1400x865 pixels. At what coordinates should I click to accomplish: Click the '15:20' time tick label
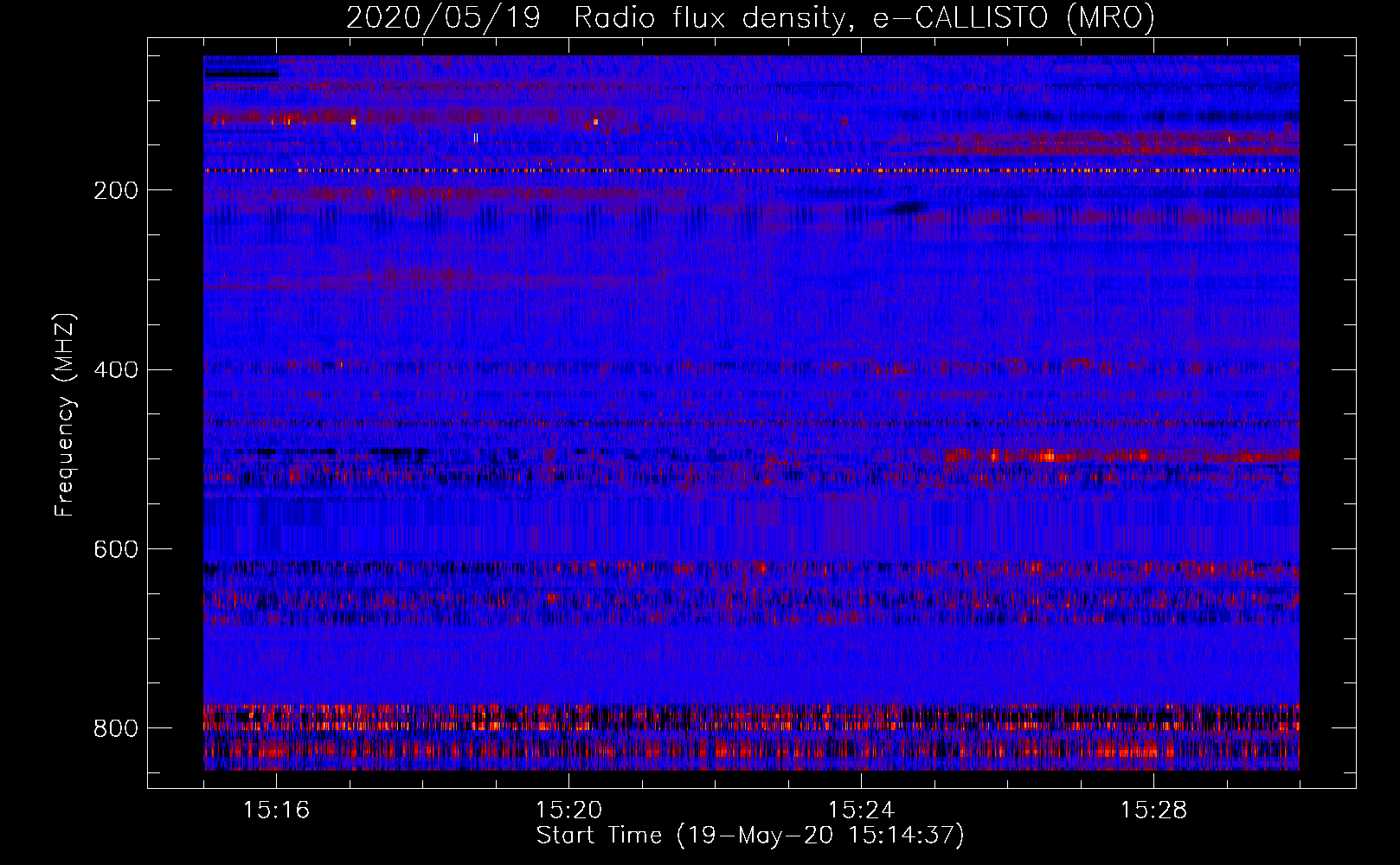[568, 811]
